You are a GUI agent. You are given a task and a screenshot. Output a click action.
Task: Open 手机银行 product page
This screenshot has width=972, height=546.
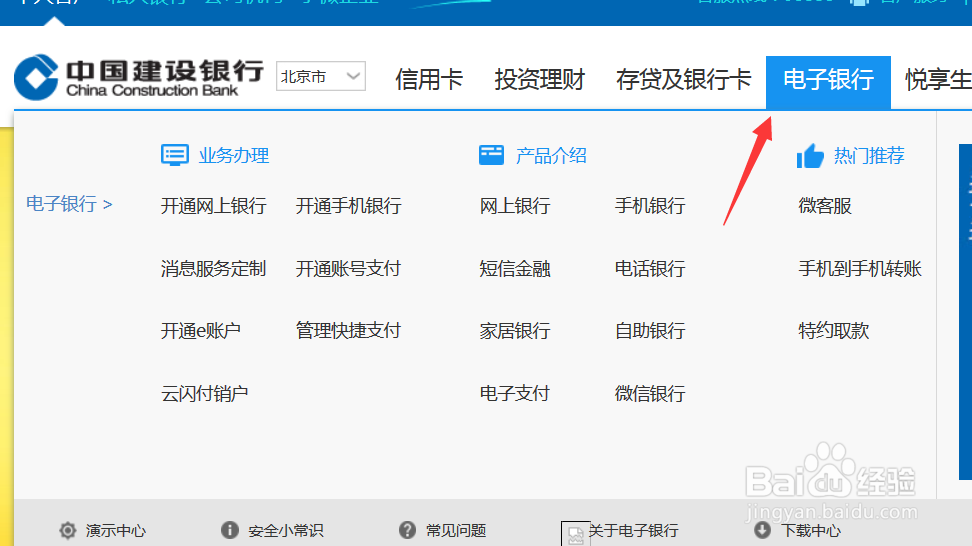[x=650, y=206]
